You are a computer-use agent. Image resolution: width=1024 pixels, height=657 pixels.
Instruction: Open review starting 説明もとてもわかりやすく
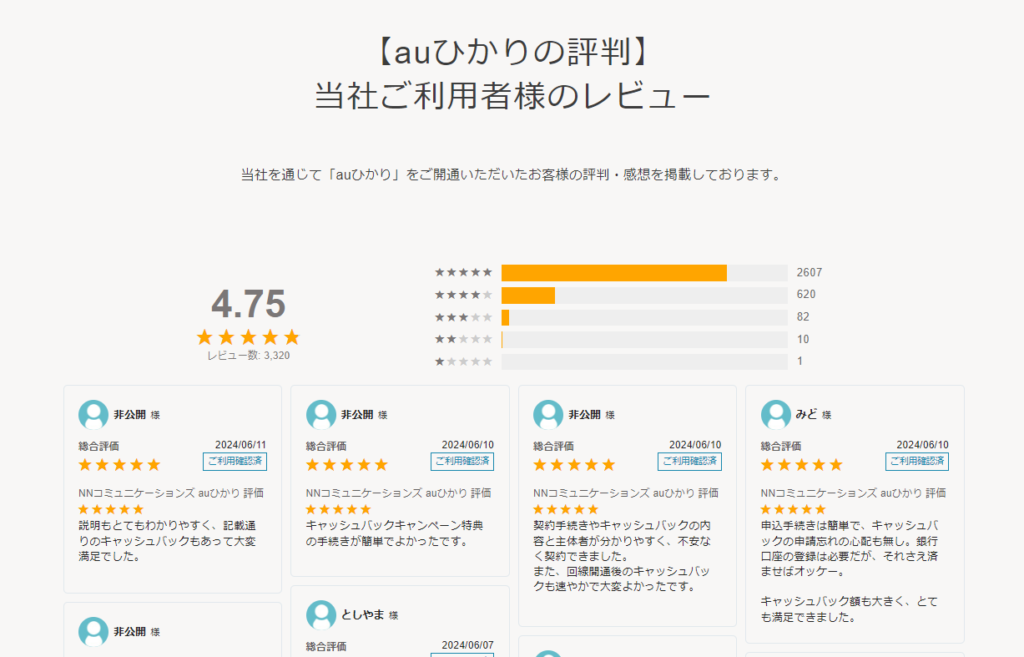(168, 541)
